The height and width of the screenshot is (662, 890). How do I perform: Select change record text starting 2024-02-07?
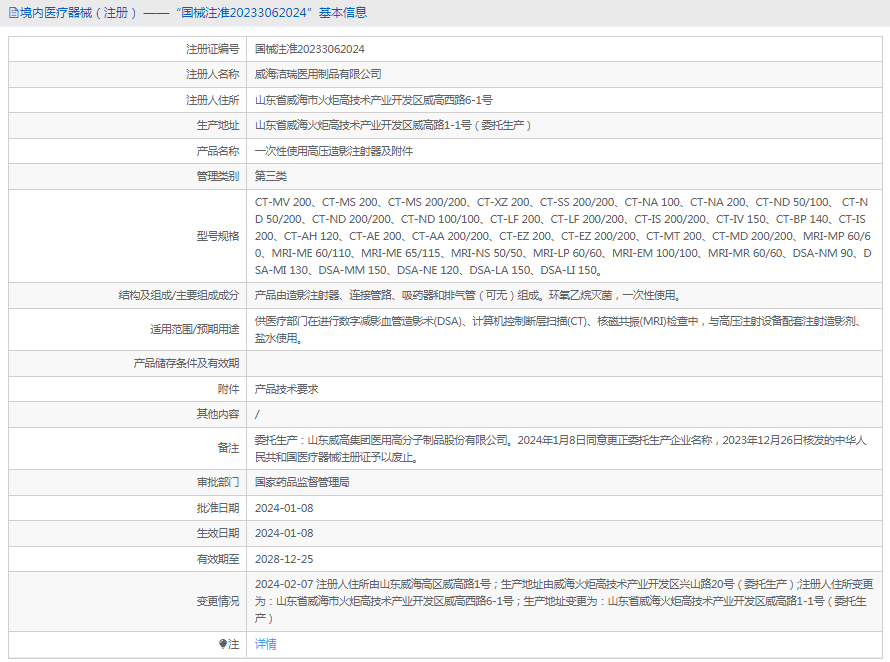pos(564,601)
